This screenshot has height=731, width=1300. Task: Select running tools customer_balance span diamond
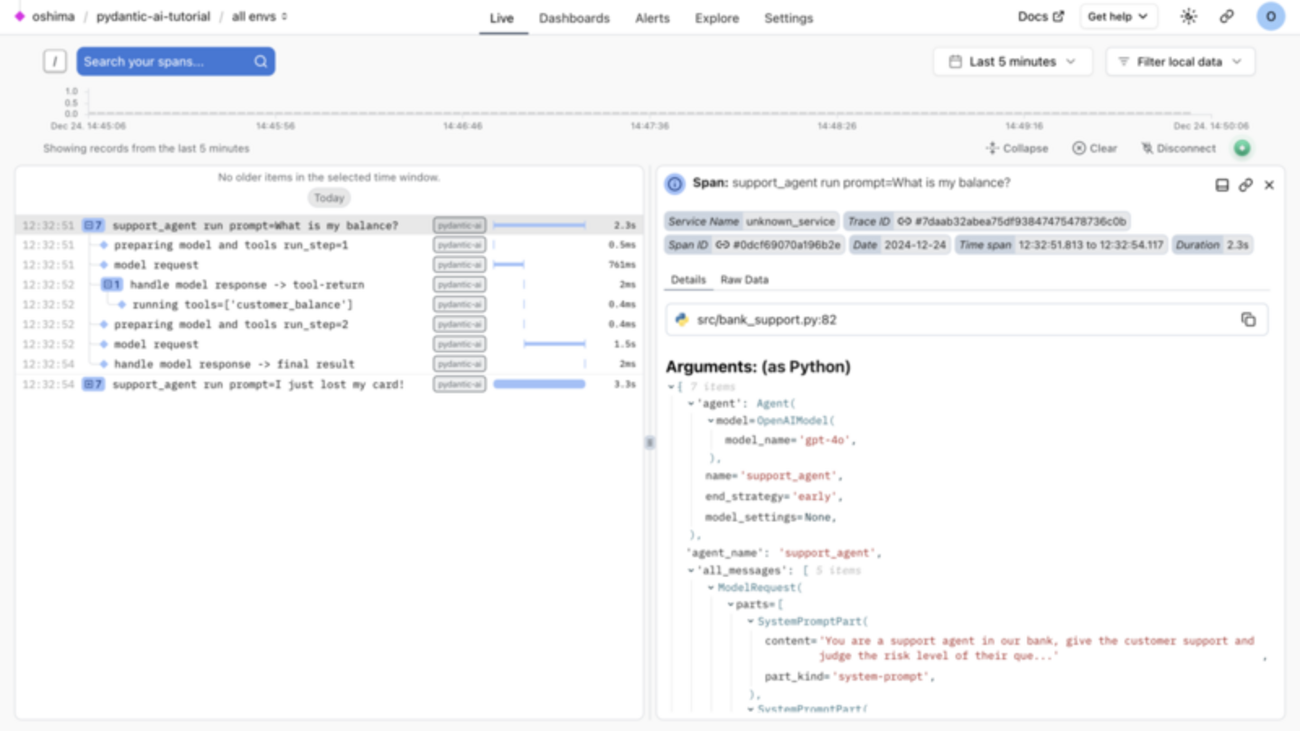coord(122,305)
